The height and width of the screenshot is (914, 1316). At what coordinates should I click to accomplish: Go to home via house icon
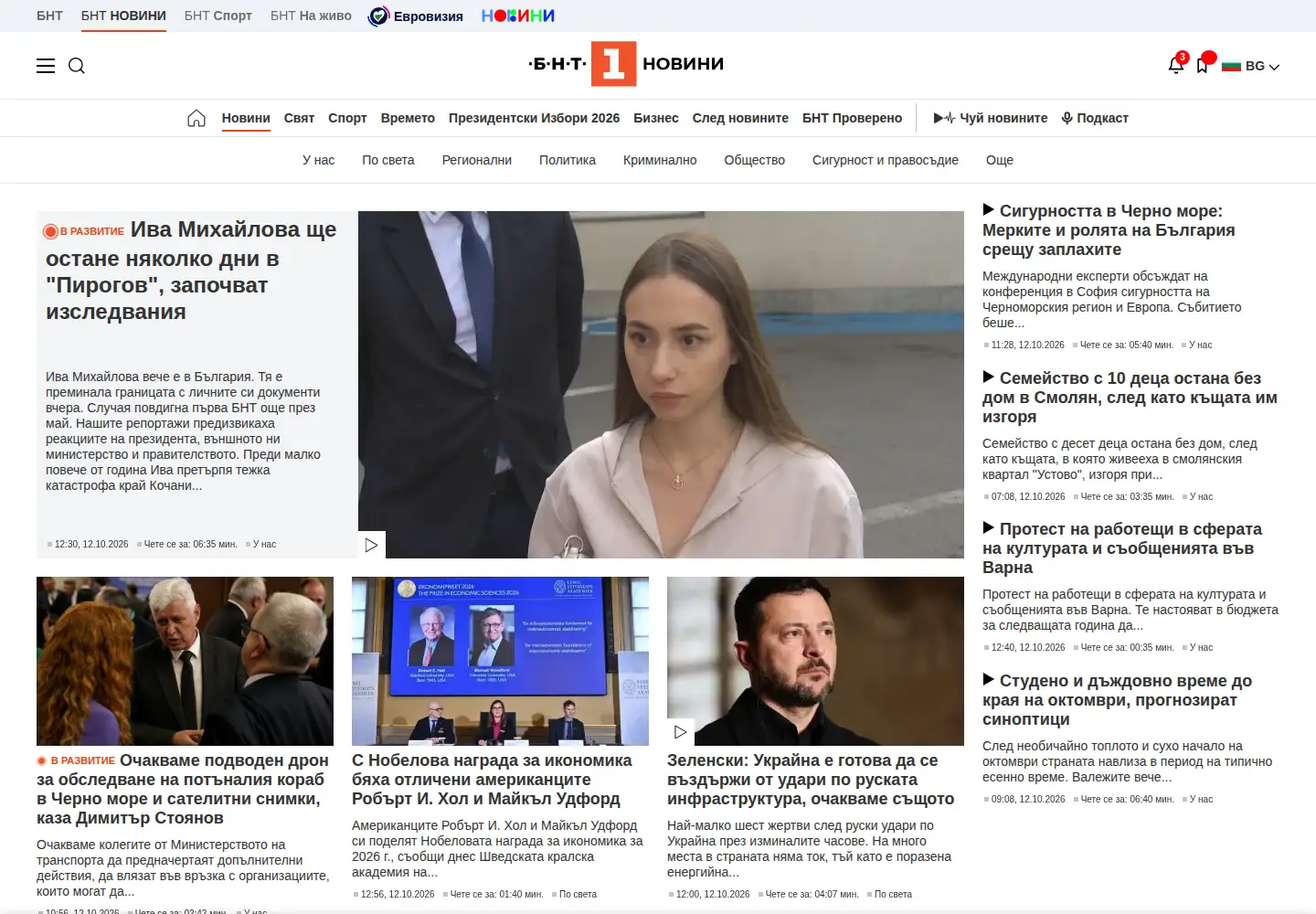coord(196,118)
